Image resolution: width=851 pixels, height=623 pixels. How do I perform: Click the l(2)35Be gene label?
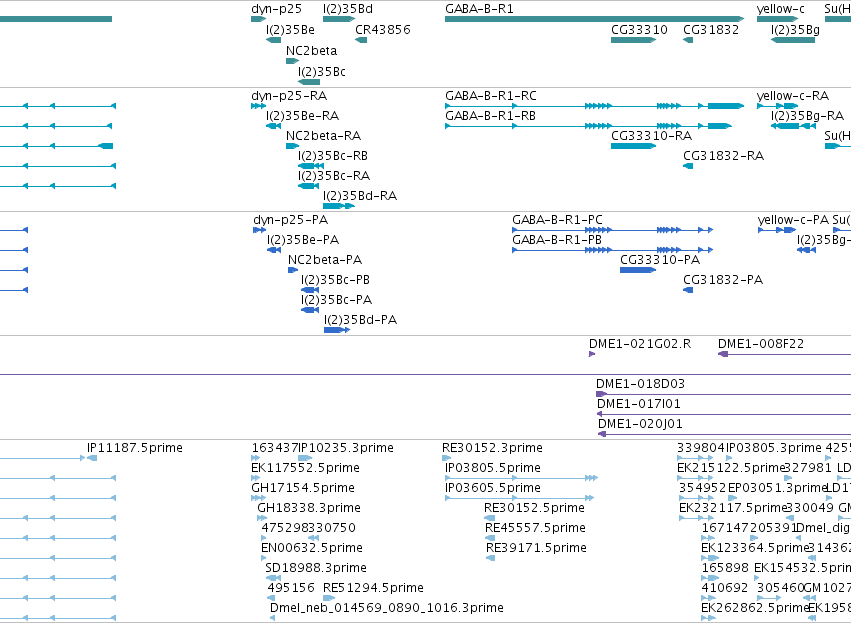pos(290,30)
